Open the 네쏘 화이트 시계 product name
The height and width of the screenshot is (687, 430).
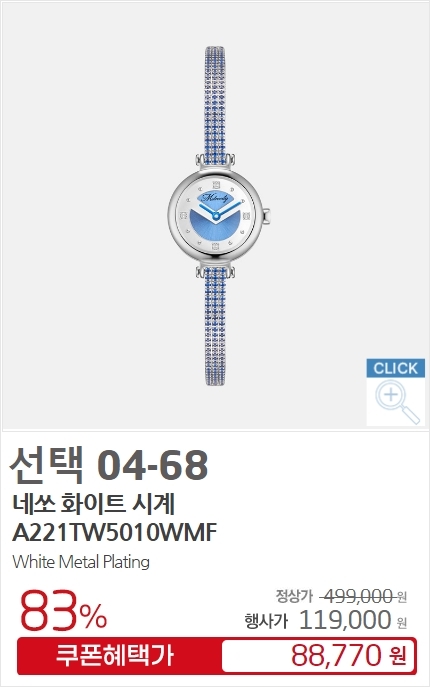[94, 504]
